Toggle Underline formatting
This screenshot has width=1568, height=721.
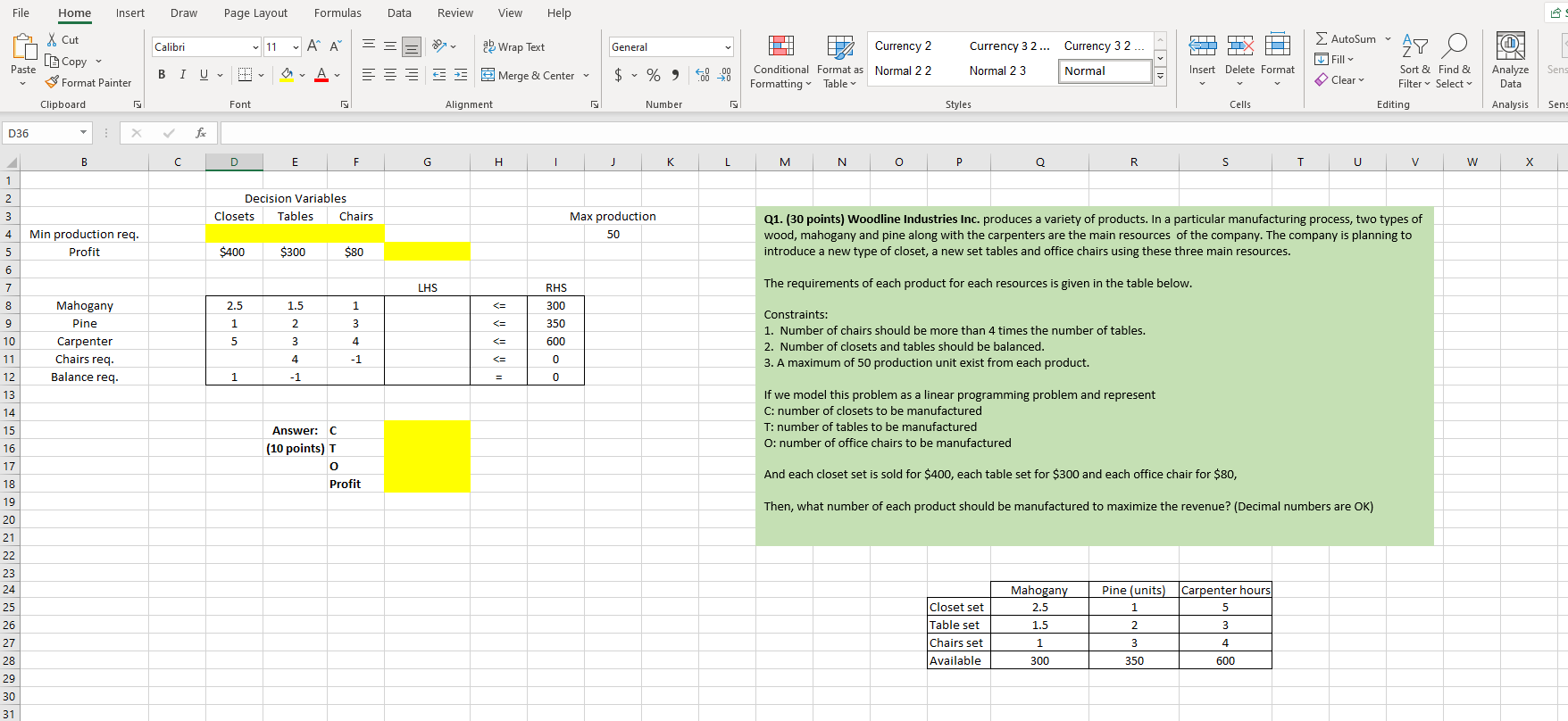pos(204,75)
